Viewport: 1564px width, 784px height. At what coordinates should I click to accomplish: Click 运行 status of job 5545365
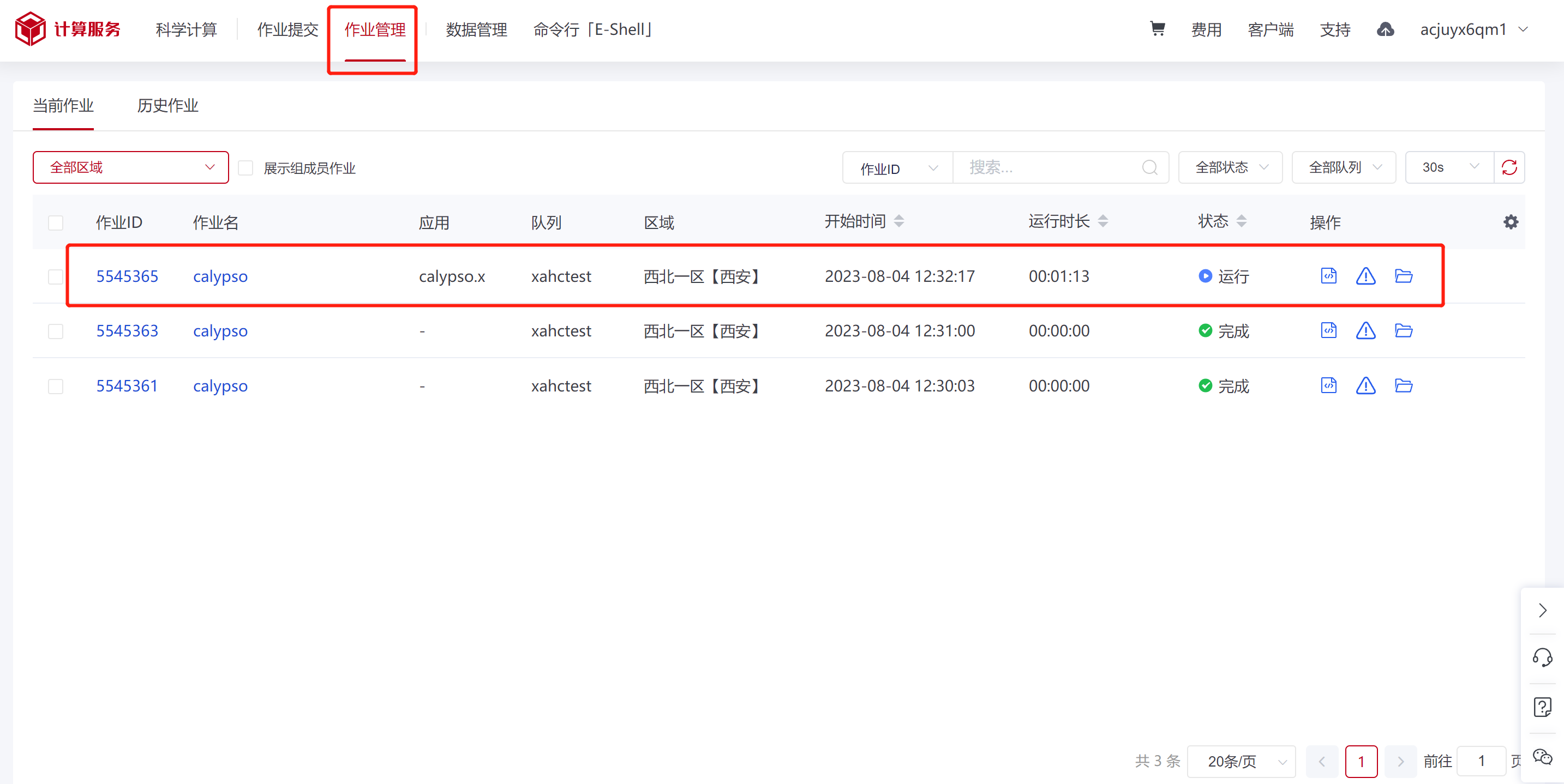point(1224,277)
